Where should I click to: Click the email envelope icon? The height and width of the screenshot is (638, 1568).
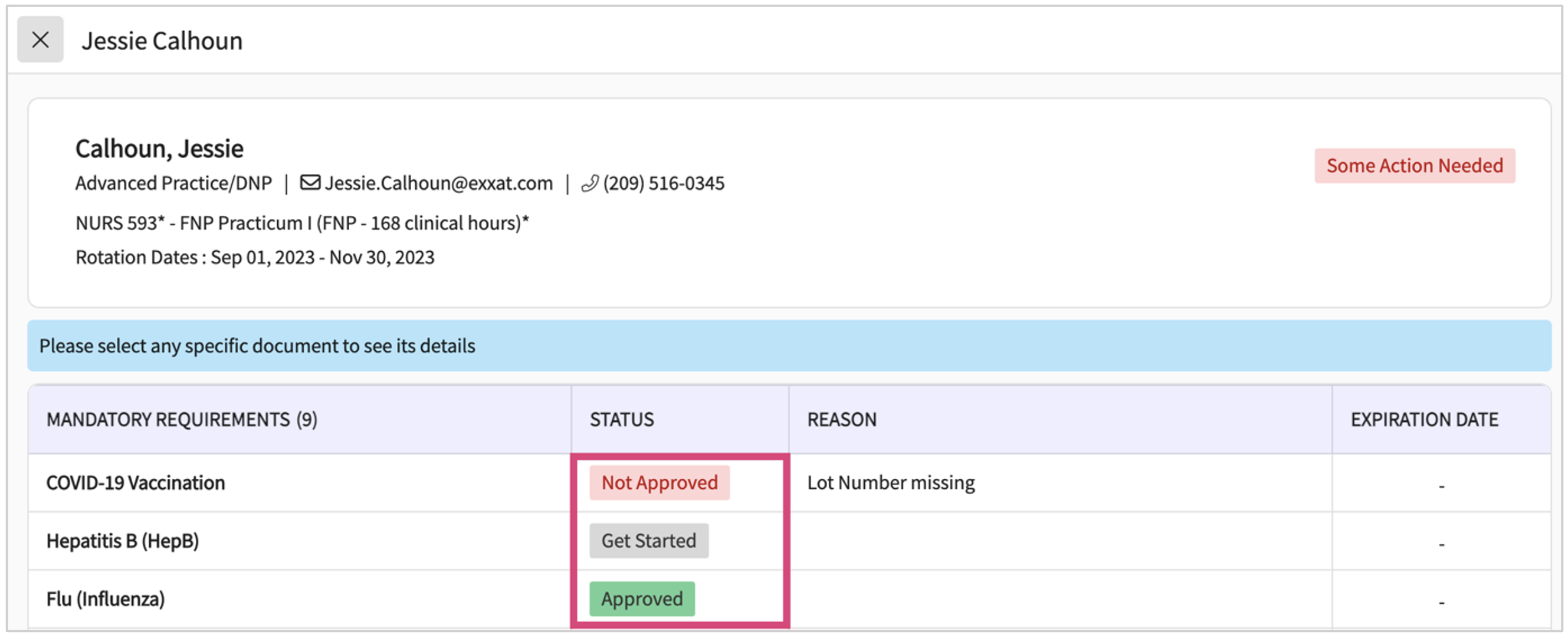[x=310, y=182]
